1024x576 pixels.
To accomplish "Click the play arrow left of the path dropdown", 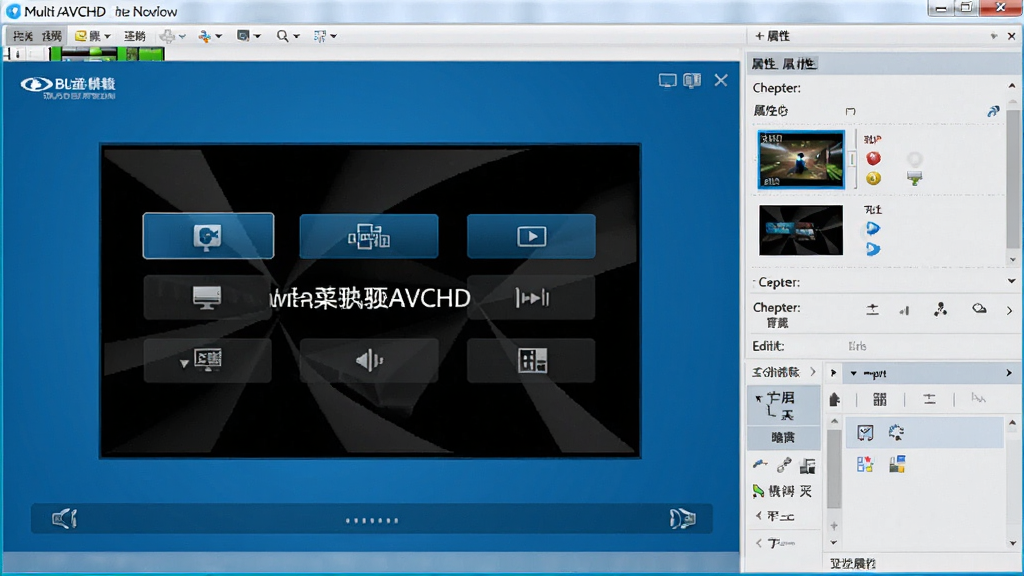I will coord(833,373).
